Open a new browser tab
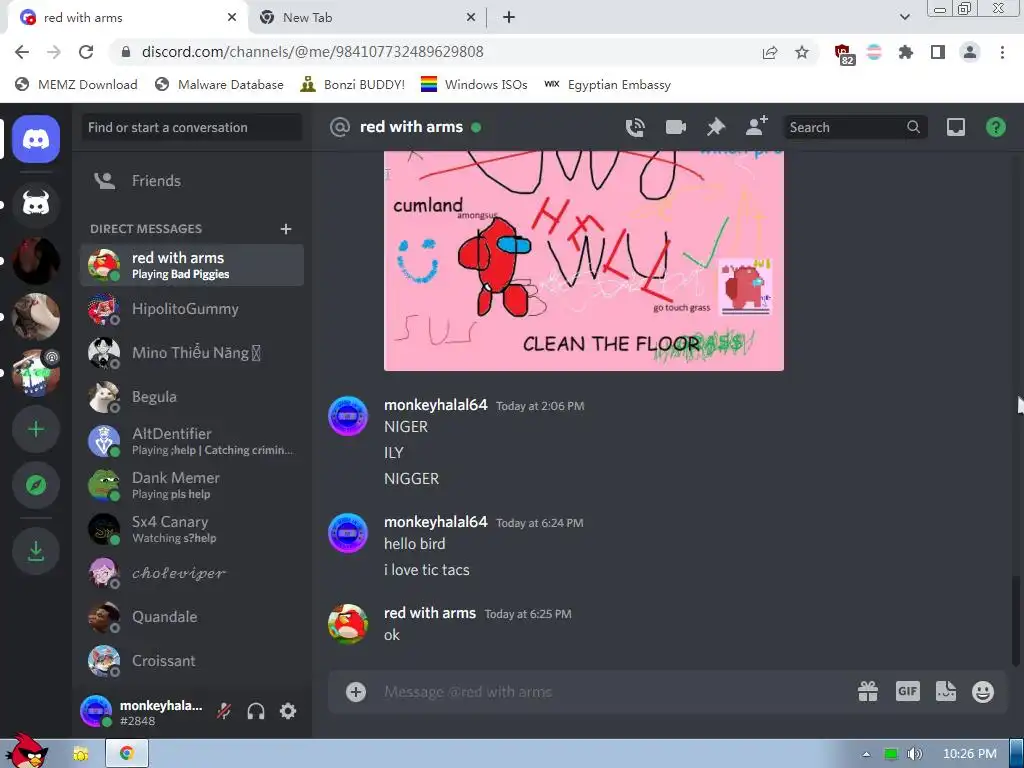The width and height of the screenshot is (1024, 768). pyautogui.click(x=509, y=18)
